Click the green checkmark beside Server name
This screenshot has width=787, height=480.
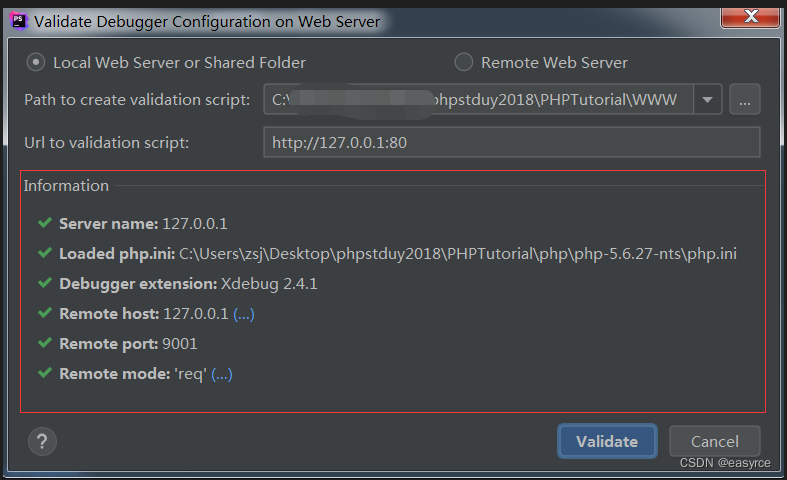pos(44,223)
